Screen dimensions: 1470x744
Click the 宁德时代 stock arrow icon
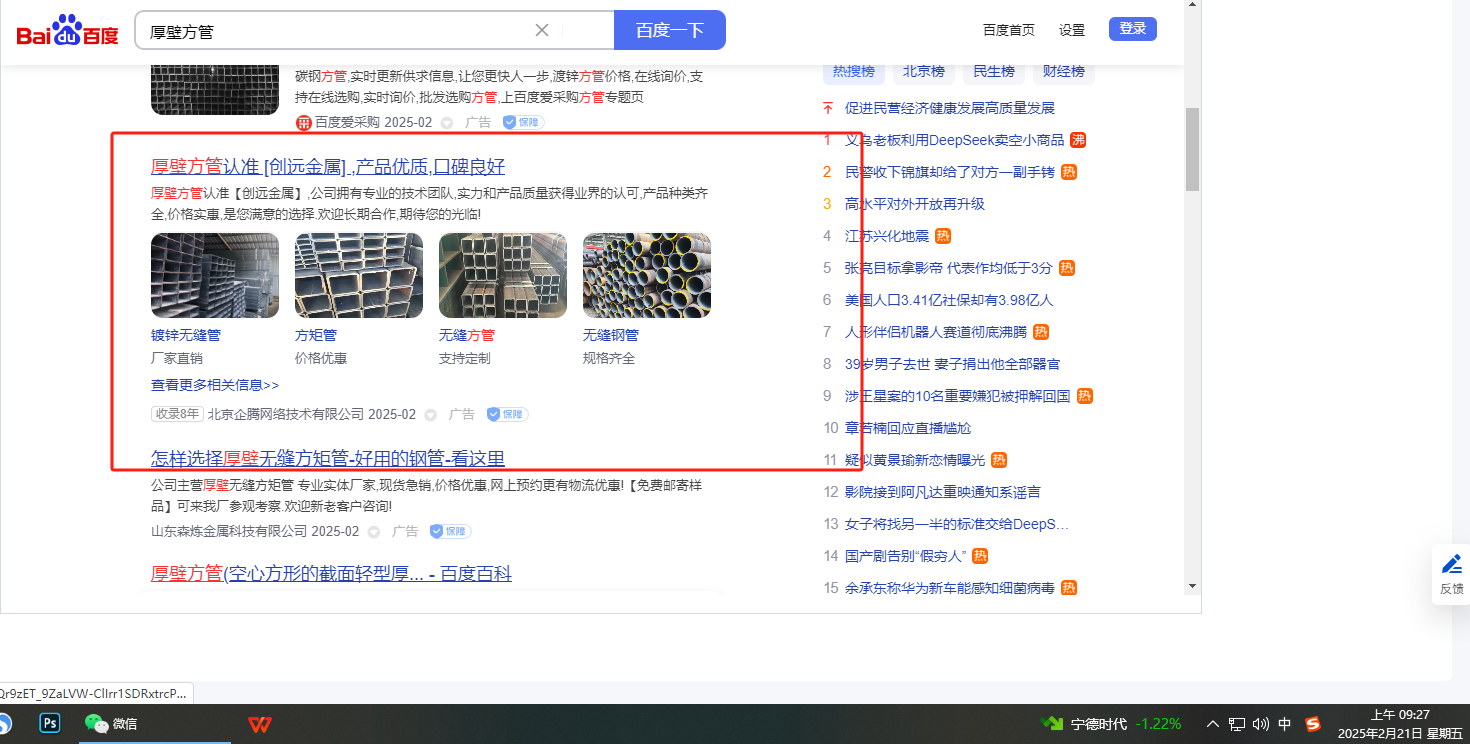pyautogui.click(x=1052, y=723)
